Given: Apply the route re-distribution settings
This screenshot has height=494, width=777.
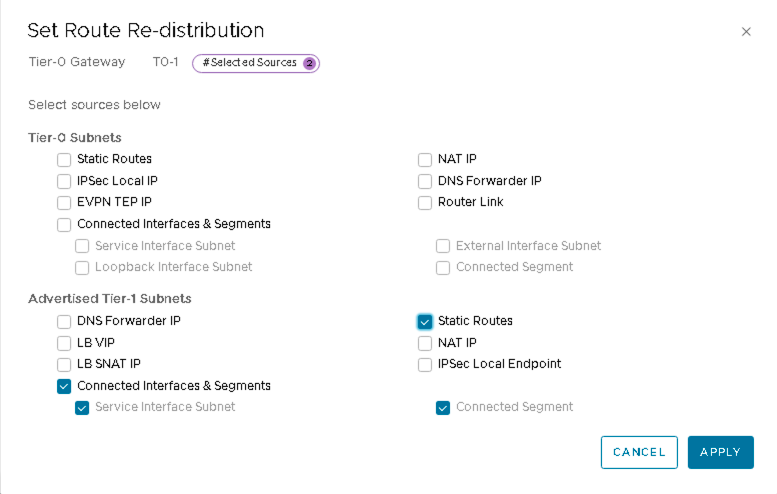Looking at the screenshot, I should [x=720, y=452].
